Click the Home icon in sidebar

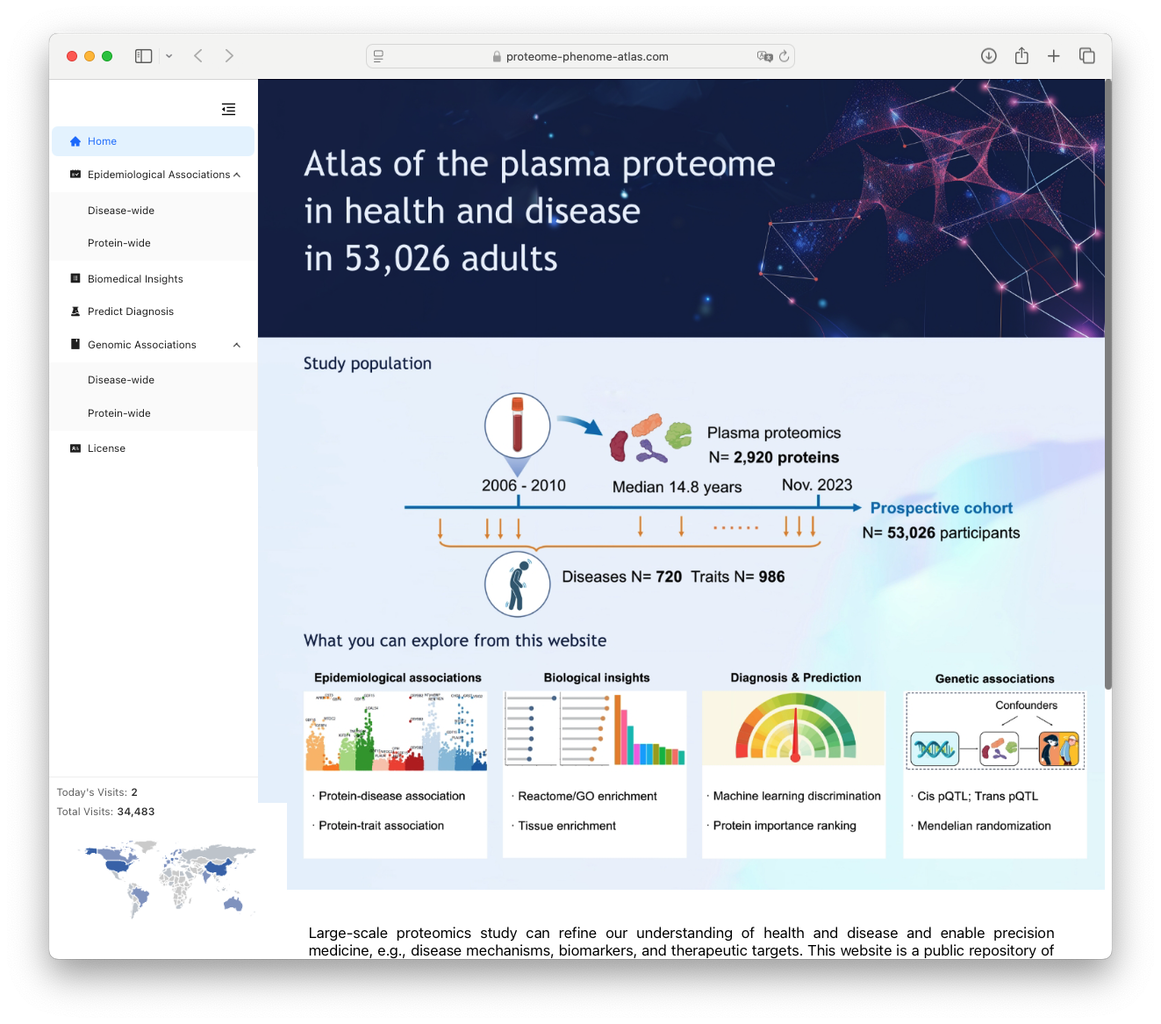click(x=75, y=141)
